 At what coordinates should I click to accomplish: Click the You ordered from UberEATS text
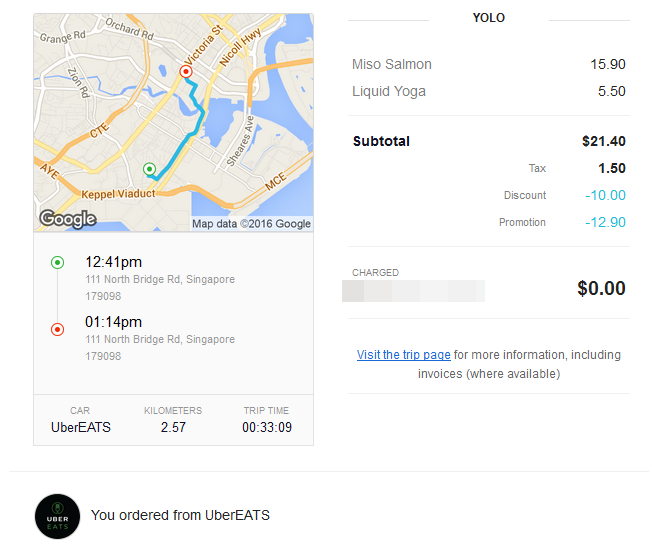(180, 515)
